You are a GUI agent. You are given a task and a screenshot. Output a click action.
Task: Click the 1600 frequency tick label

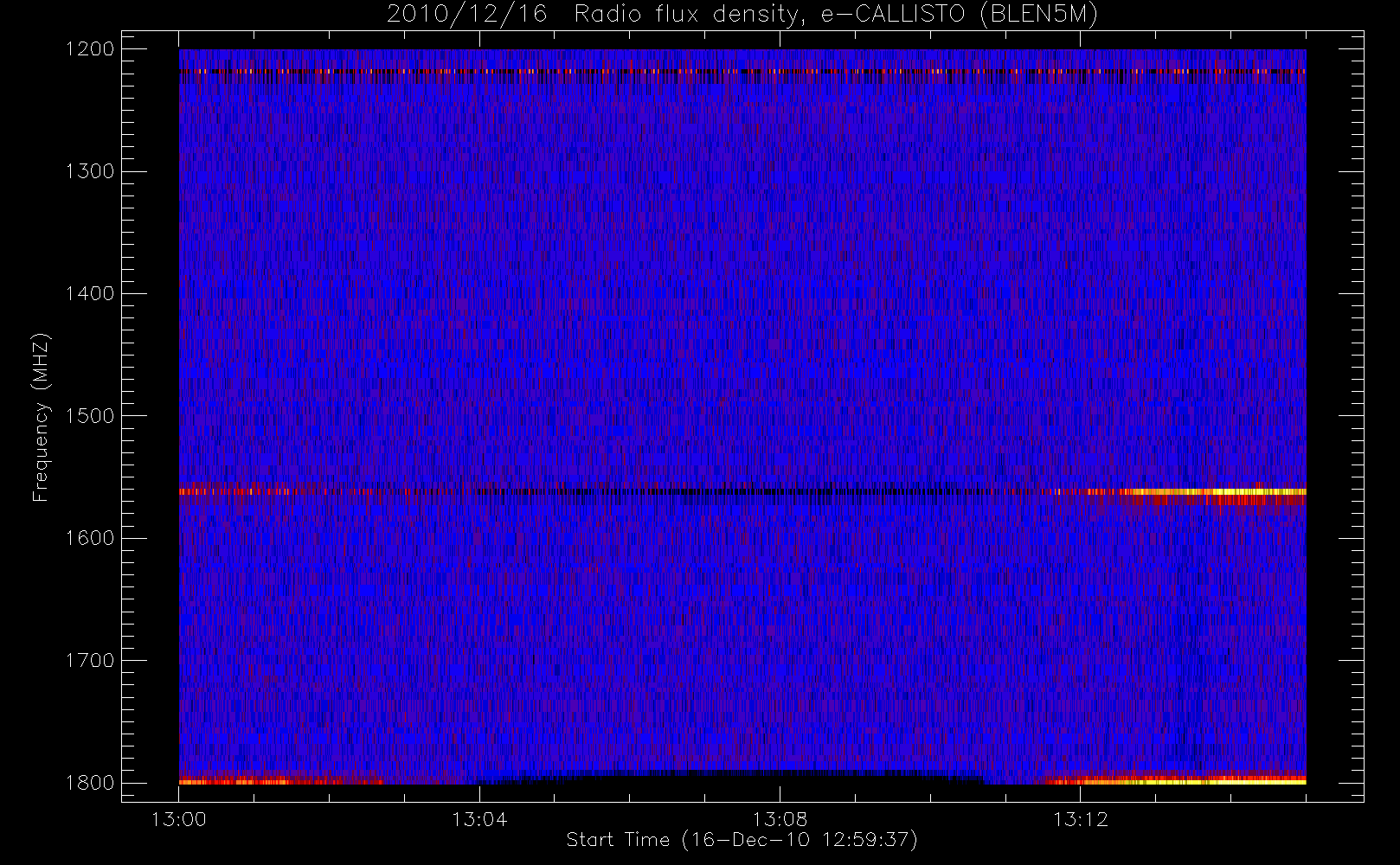90,538
